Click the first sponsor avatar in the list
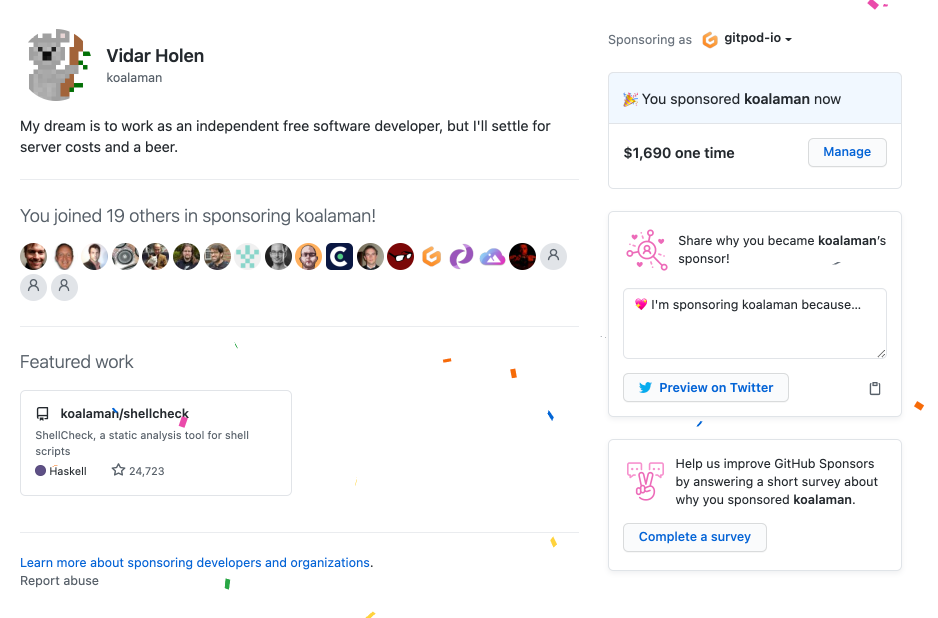 point(34,257)
